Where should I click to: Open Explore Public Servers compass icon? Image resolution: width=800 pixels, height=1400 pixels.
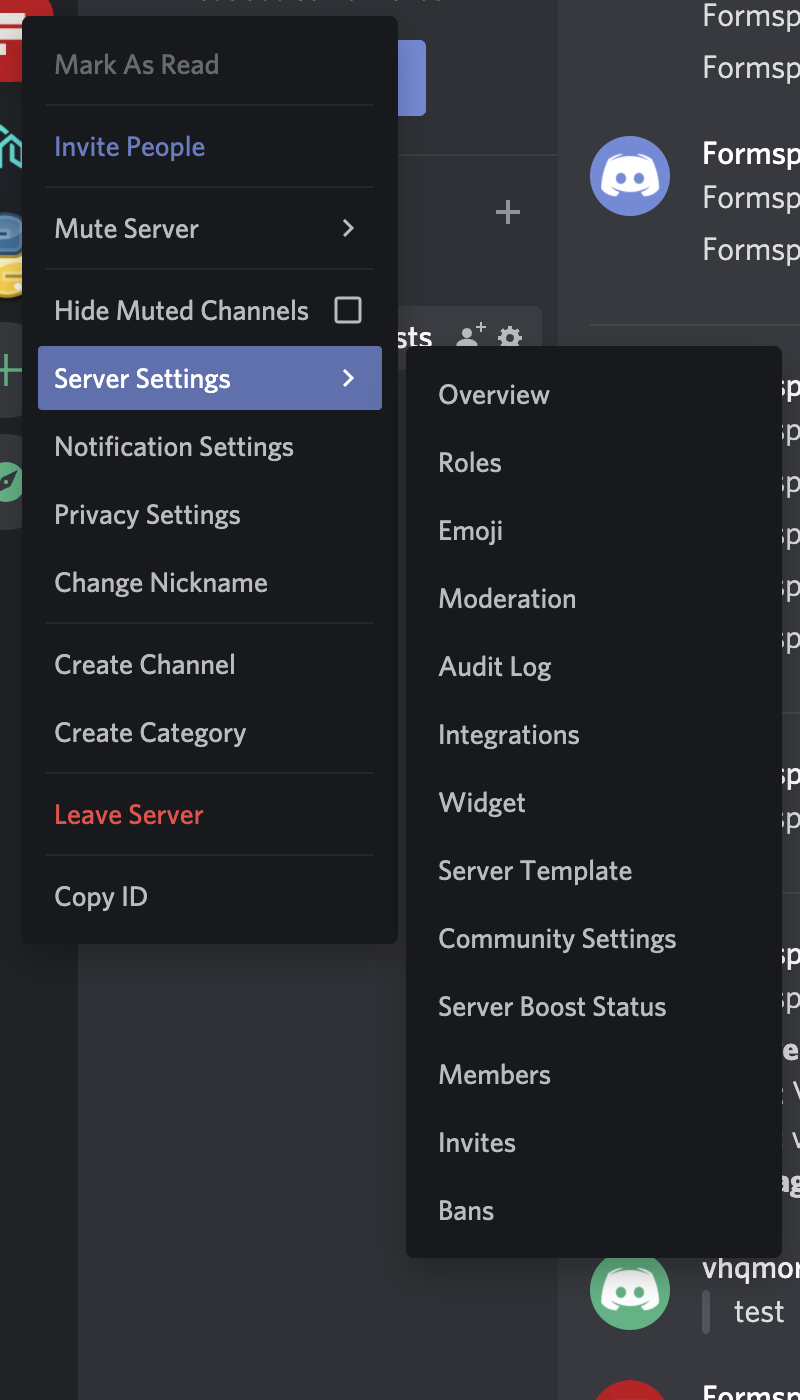10,482
